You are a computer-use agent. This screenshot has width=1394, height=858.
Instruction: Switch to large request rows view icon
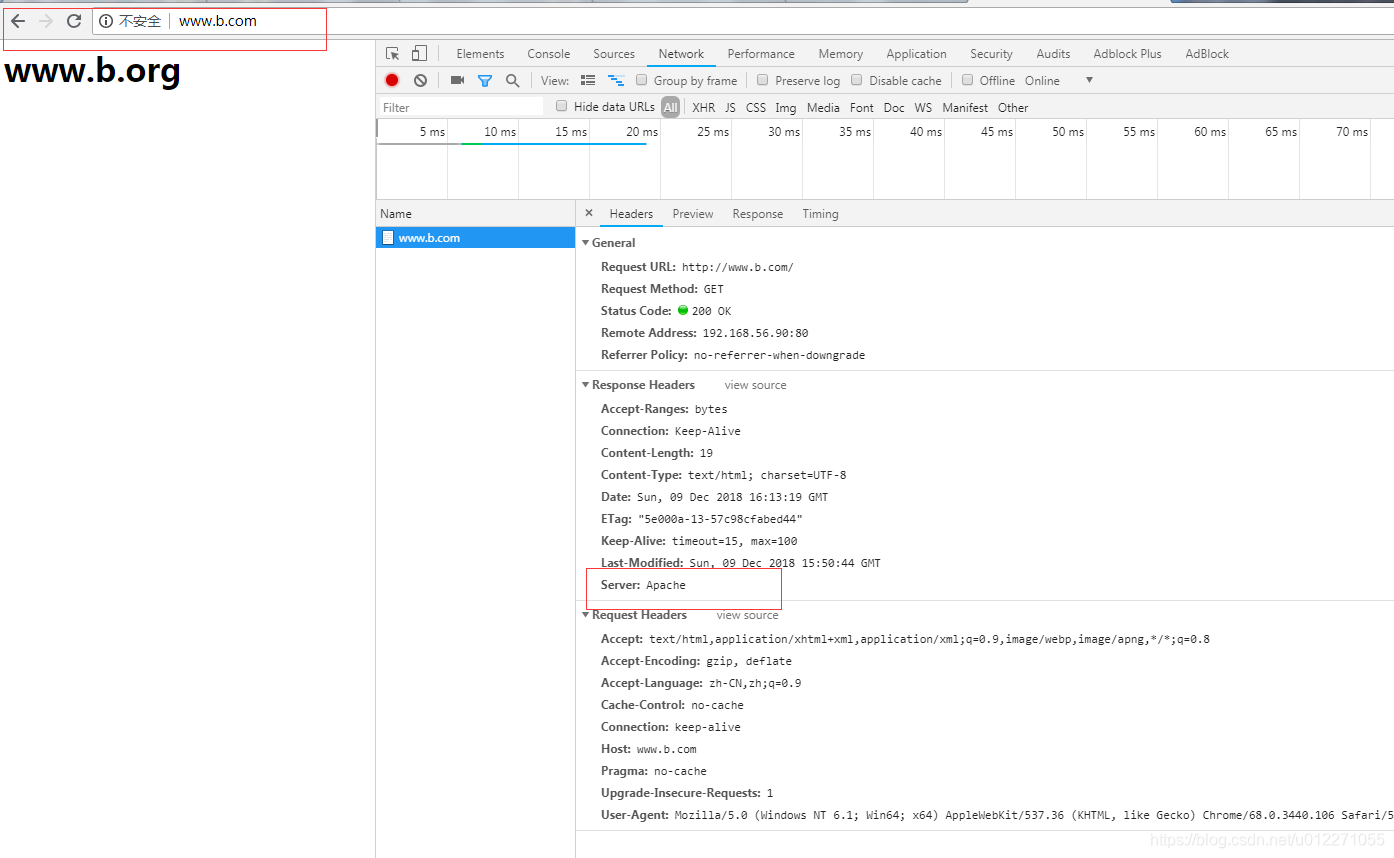coord(588,80)
